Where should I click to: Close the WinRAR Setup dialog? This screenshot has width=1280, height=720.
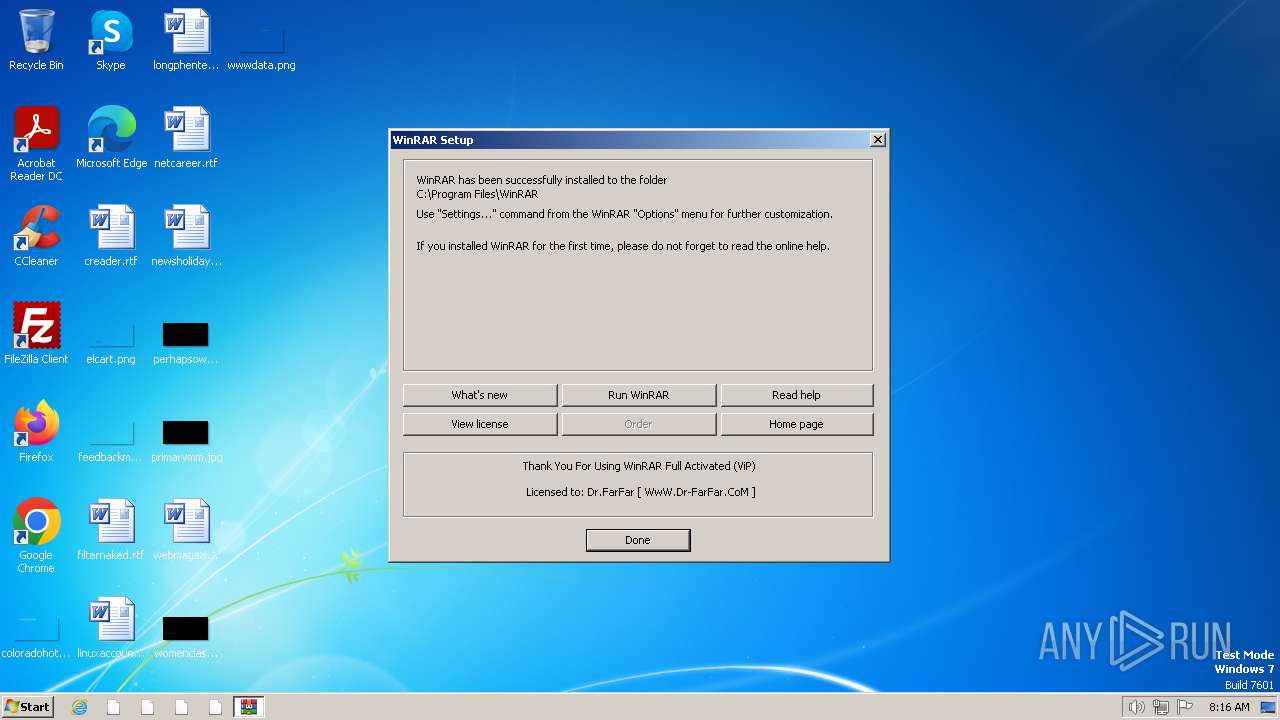pyautogui.click(x=877, y=140)
